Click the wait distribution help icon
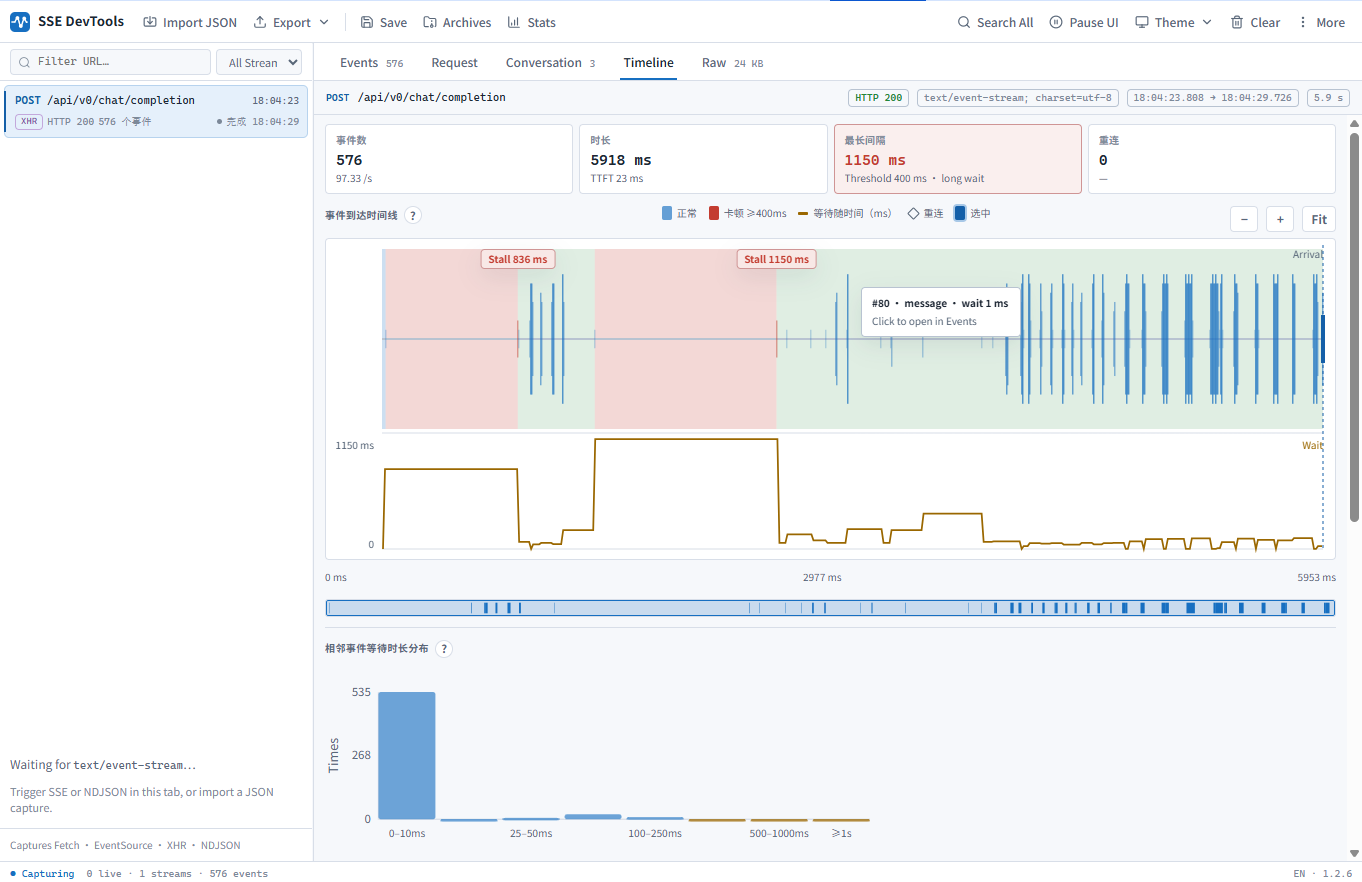The height and width of the screenshot is (882, 1362). pyautogui.click(x=444, y=648)
